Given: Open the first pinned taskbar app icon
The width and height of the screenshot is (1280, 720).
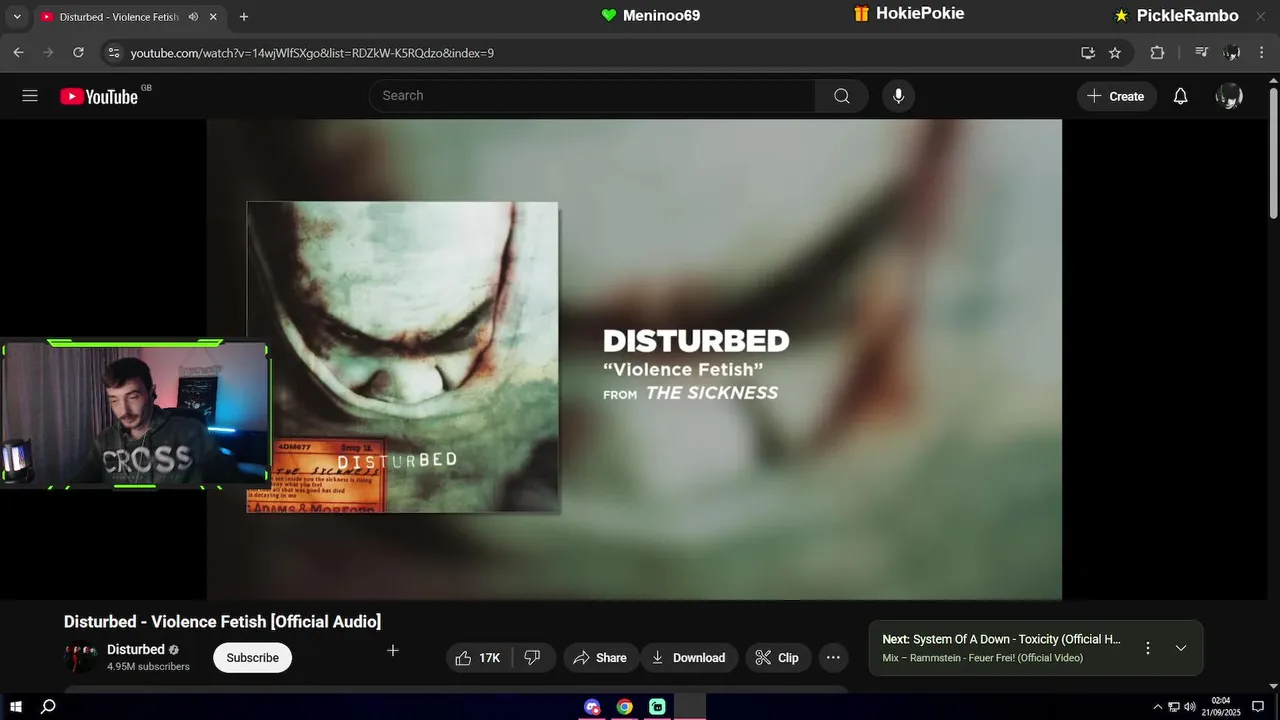Looking at the screenshot, I should (x=592, y=706).
